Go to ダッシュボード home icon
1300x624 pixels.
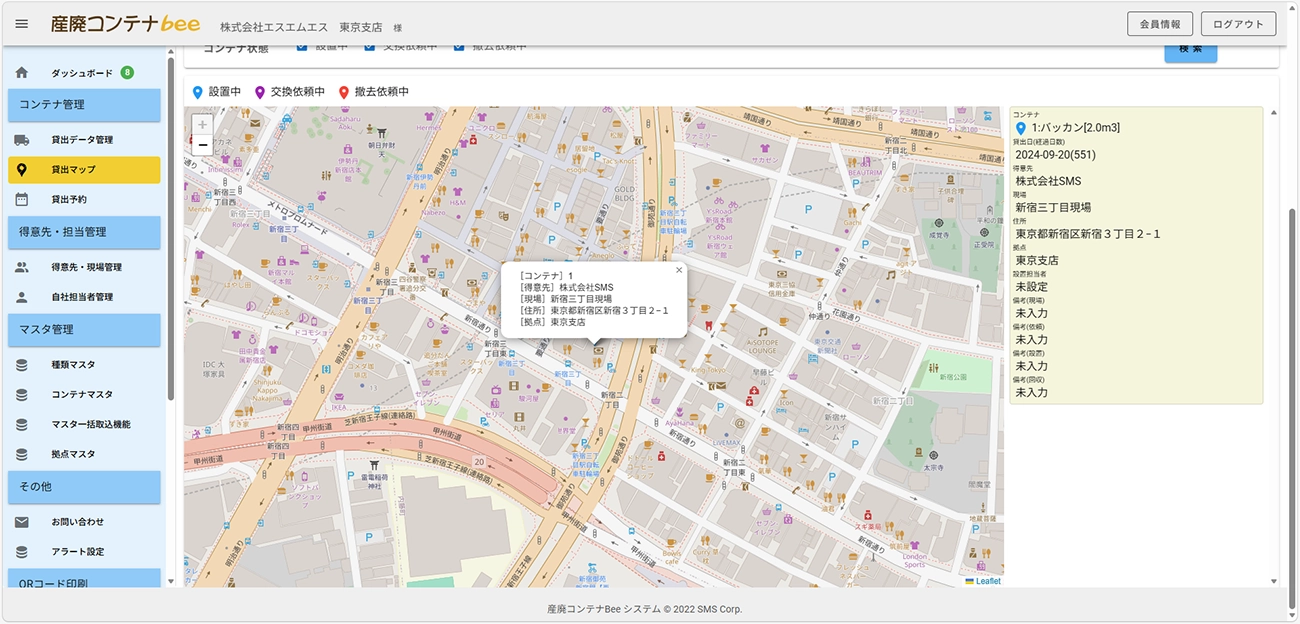22,73
